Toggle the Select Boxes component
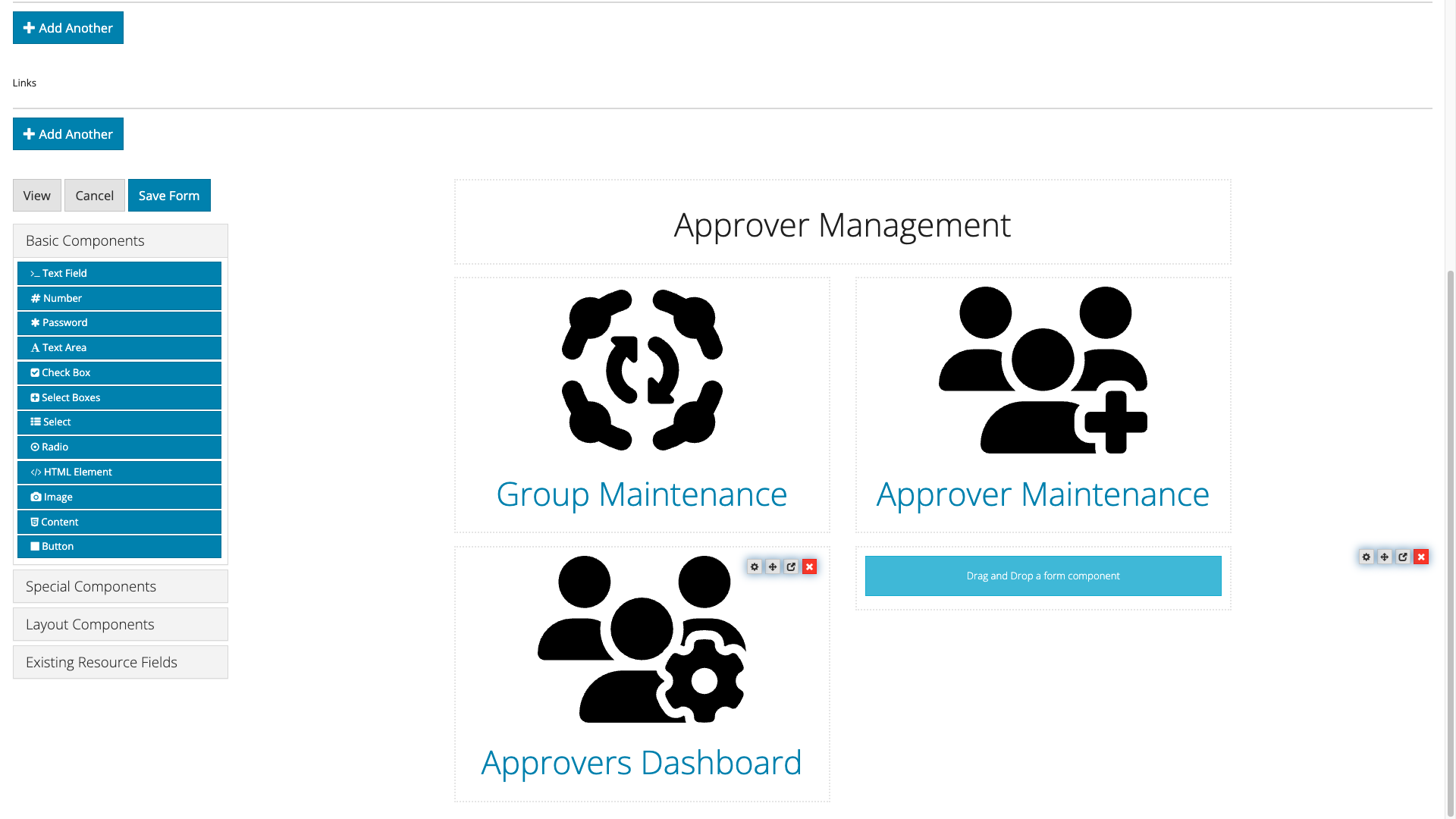Screen dimensions: 1456x819 pos(118,397)
